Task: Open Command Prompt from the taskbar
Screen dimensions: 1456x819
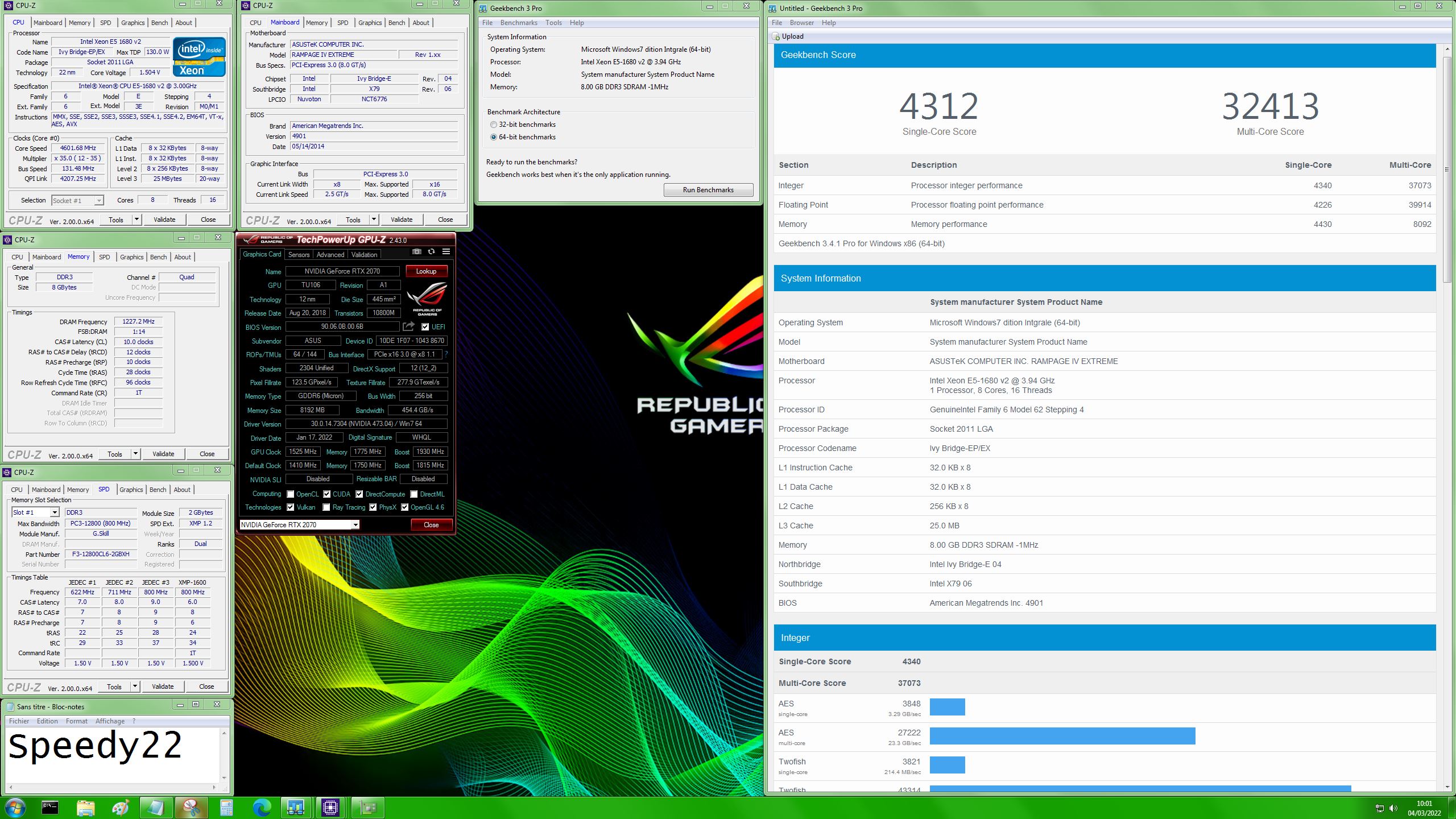Action: click(x=50, y=808)
